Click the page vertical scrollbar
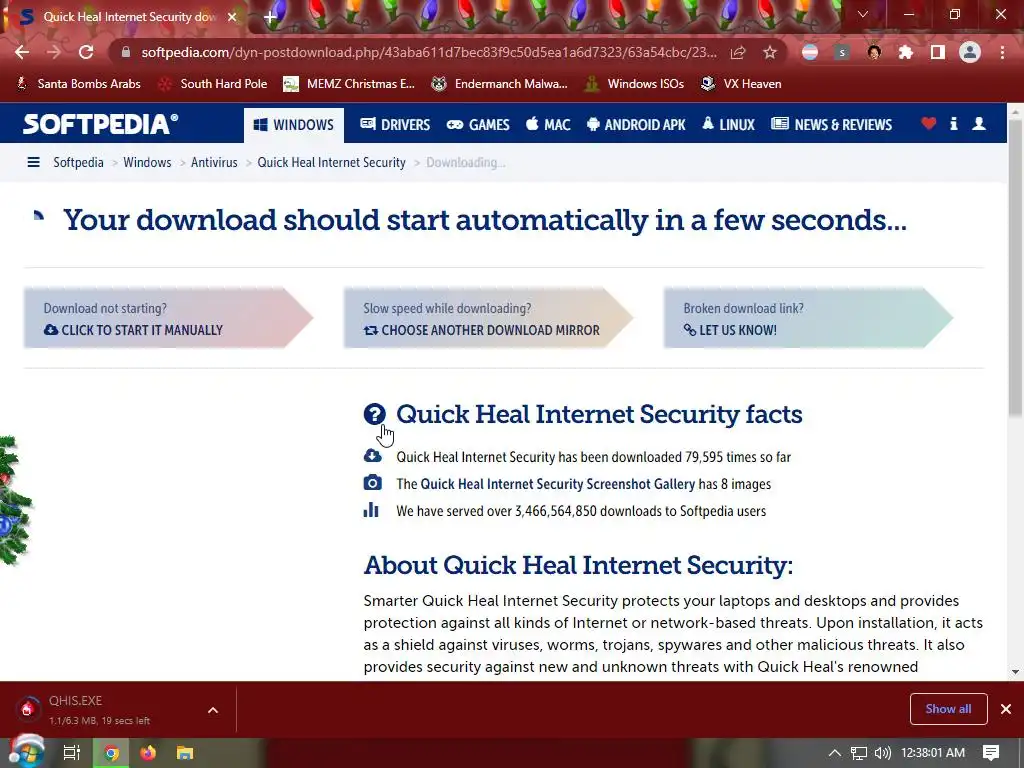 1015,268
